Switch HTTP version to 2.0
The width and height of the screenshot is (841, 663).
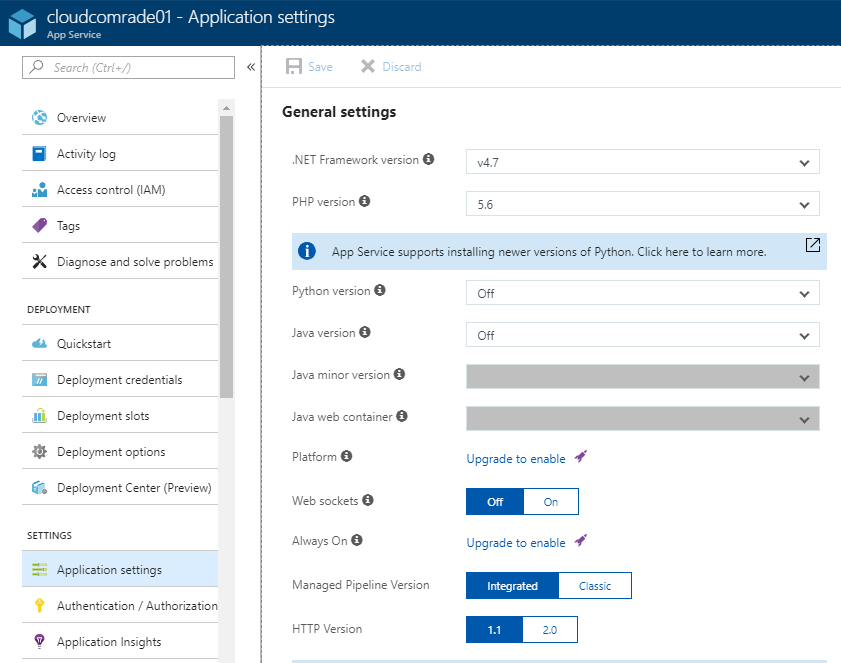(550, 630)
